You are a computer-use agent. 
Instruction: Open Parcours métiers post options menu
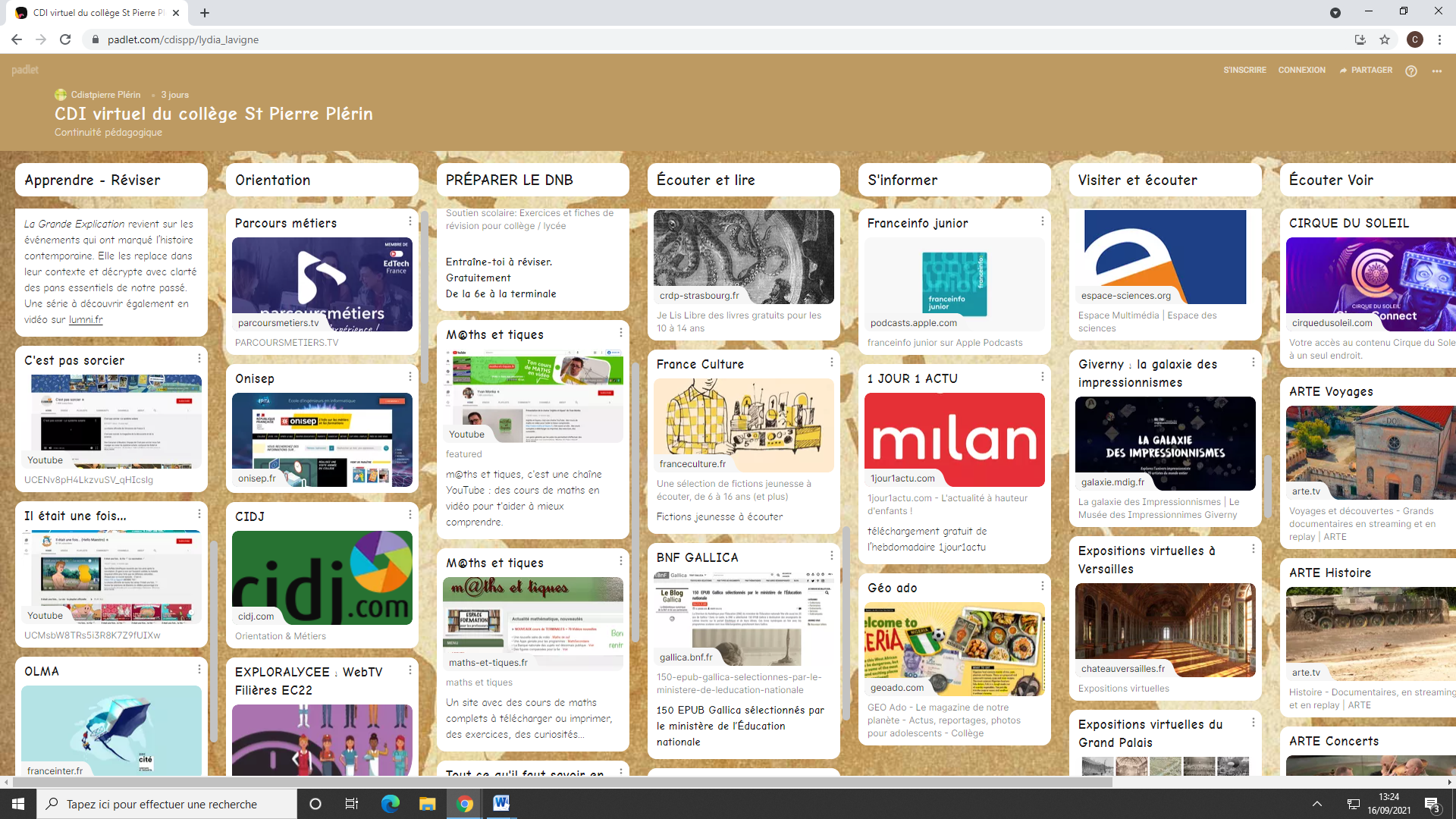tap(410, 221)
